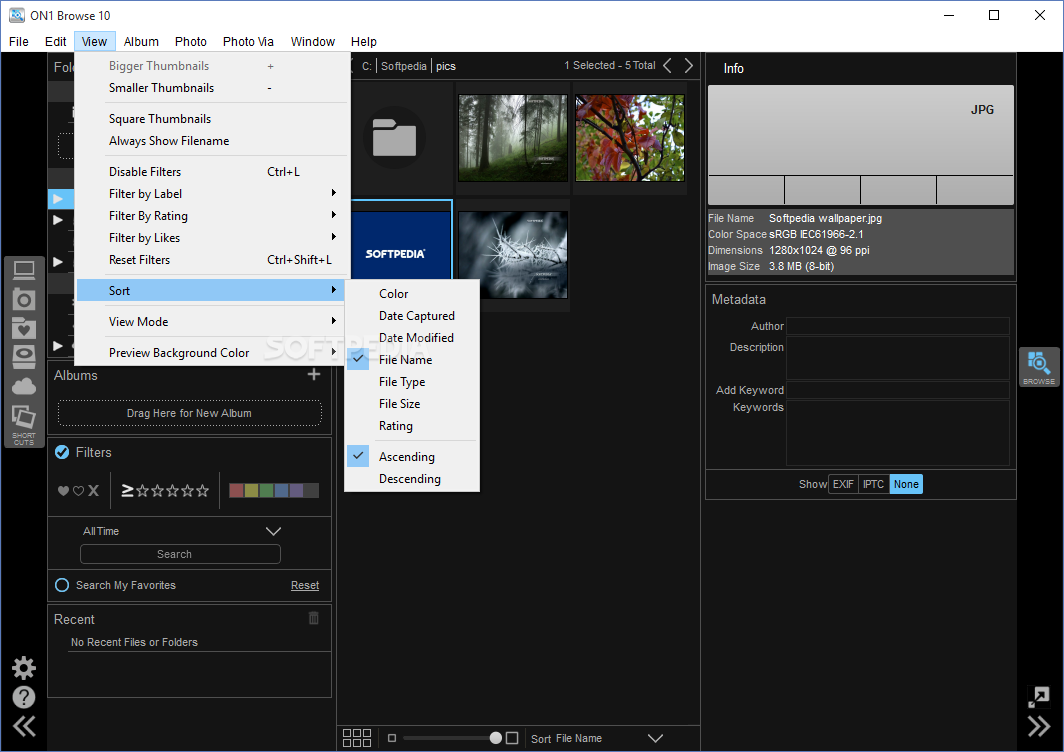Open the Sort submenu entry
Viewport: 1064px width, 752px height.
pyautogui.click(x=212, y=290)
